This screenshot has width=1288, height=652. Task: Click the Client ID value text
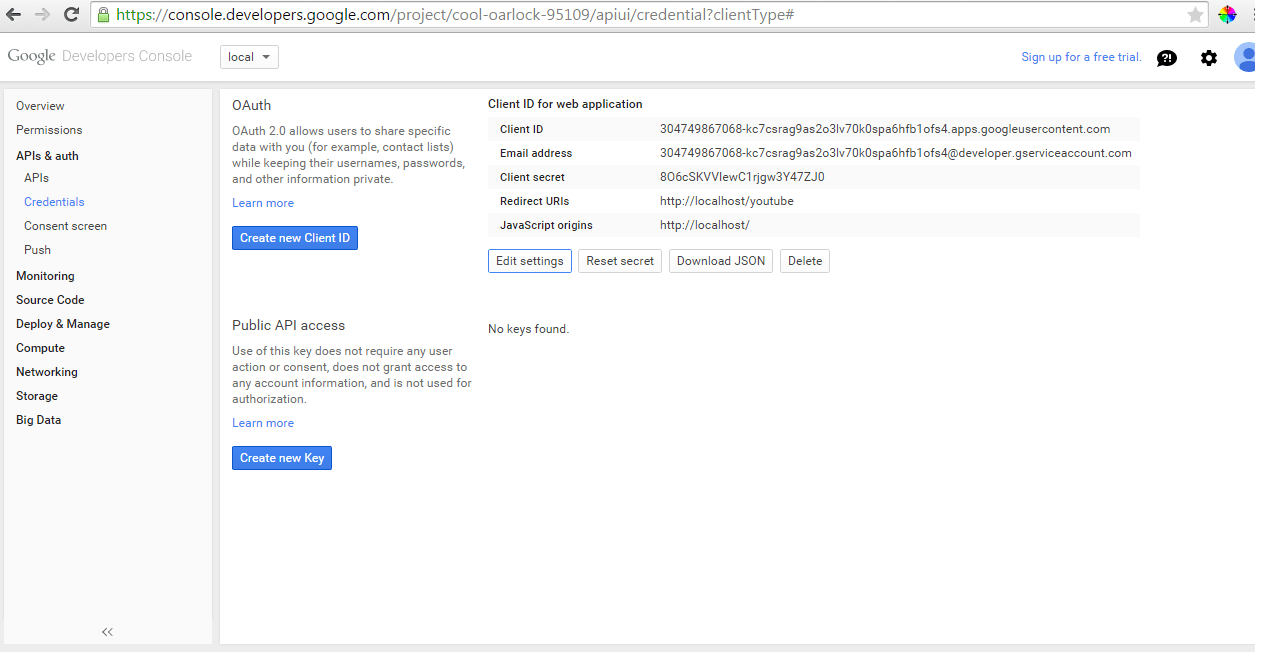click(x=885, y=129)
